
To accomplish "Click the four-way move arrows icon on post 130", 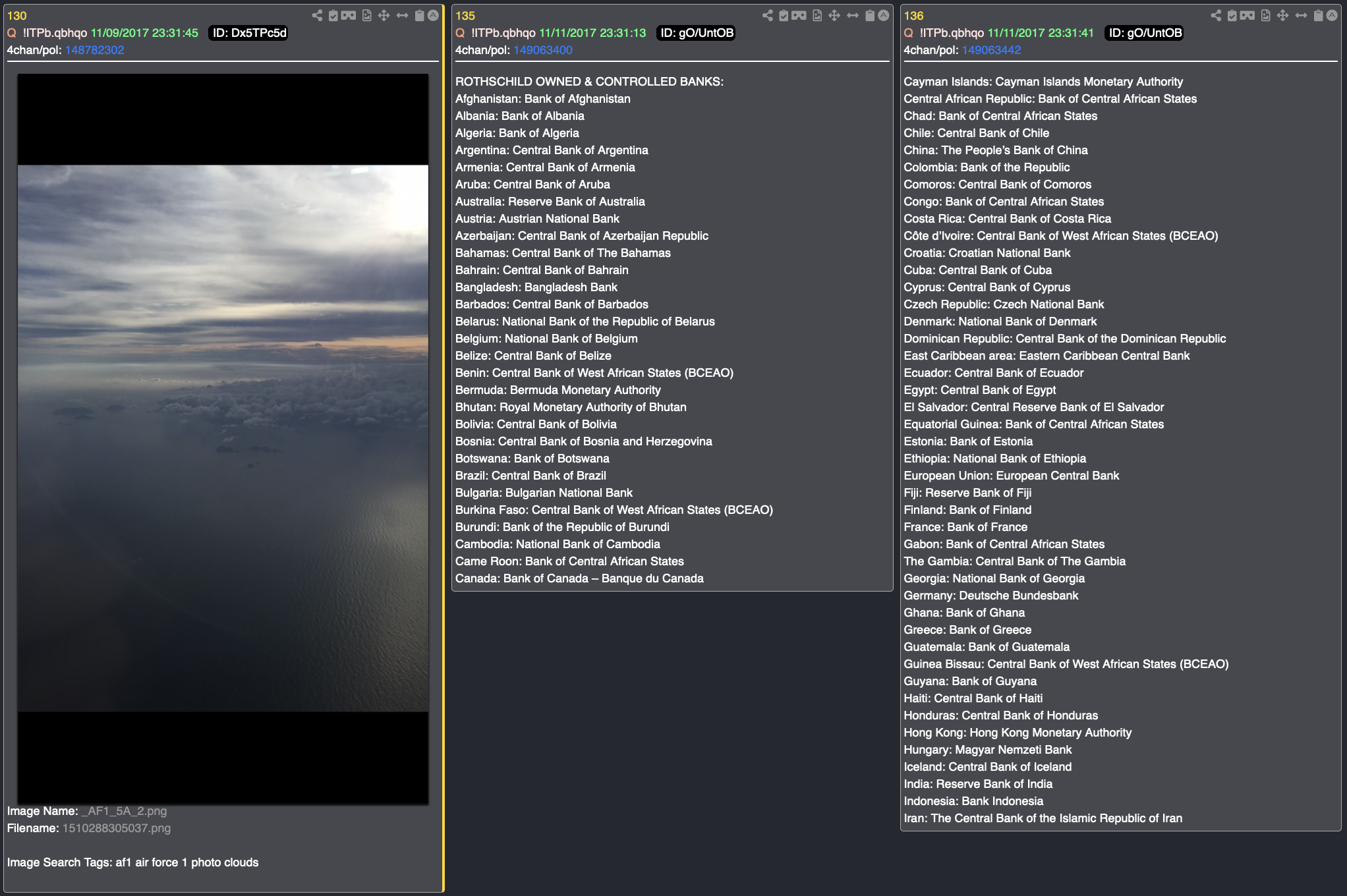I will (384, 15).
